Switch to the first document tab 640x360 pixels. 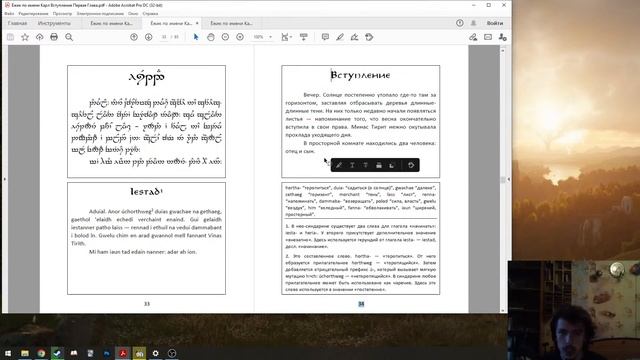tap(111, 23)
